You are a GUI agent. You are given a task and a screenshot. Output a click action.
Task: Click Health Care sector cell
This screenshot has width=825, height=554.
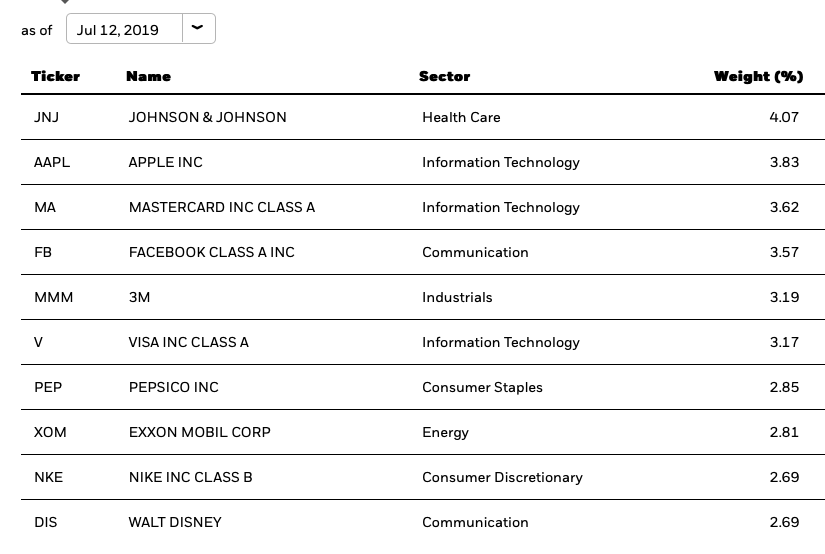461,117
